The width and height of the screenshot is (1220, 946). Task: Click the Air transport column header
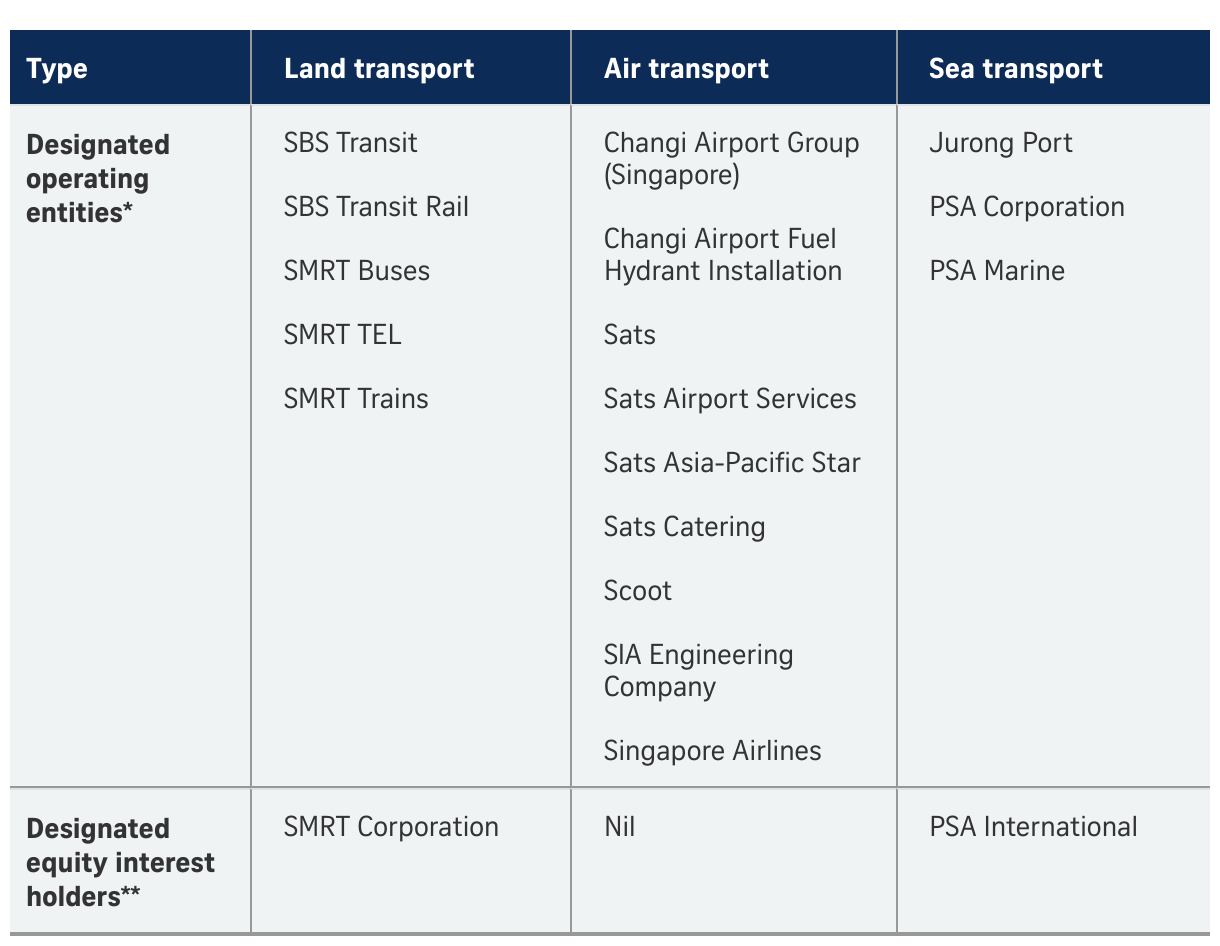tap(686, 69)
